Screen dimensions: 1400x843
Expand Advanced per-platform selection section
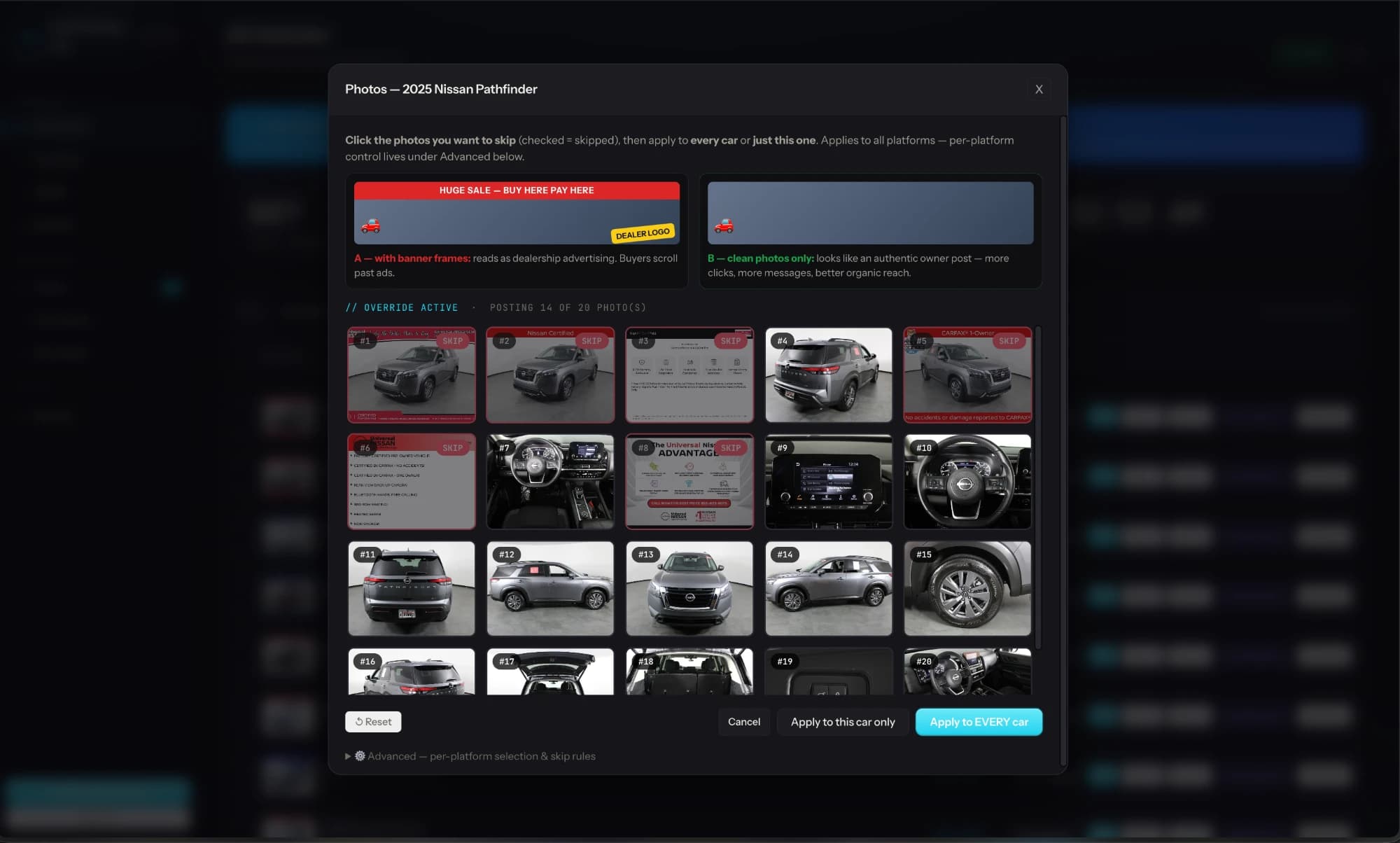click(x=470, y=756)
